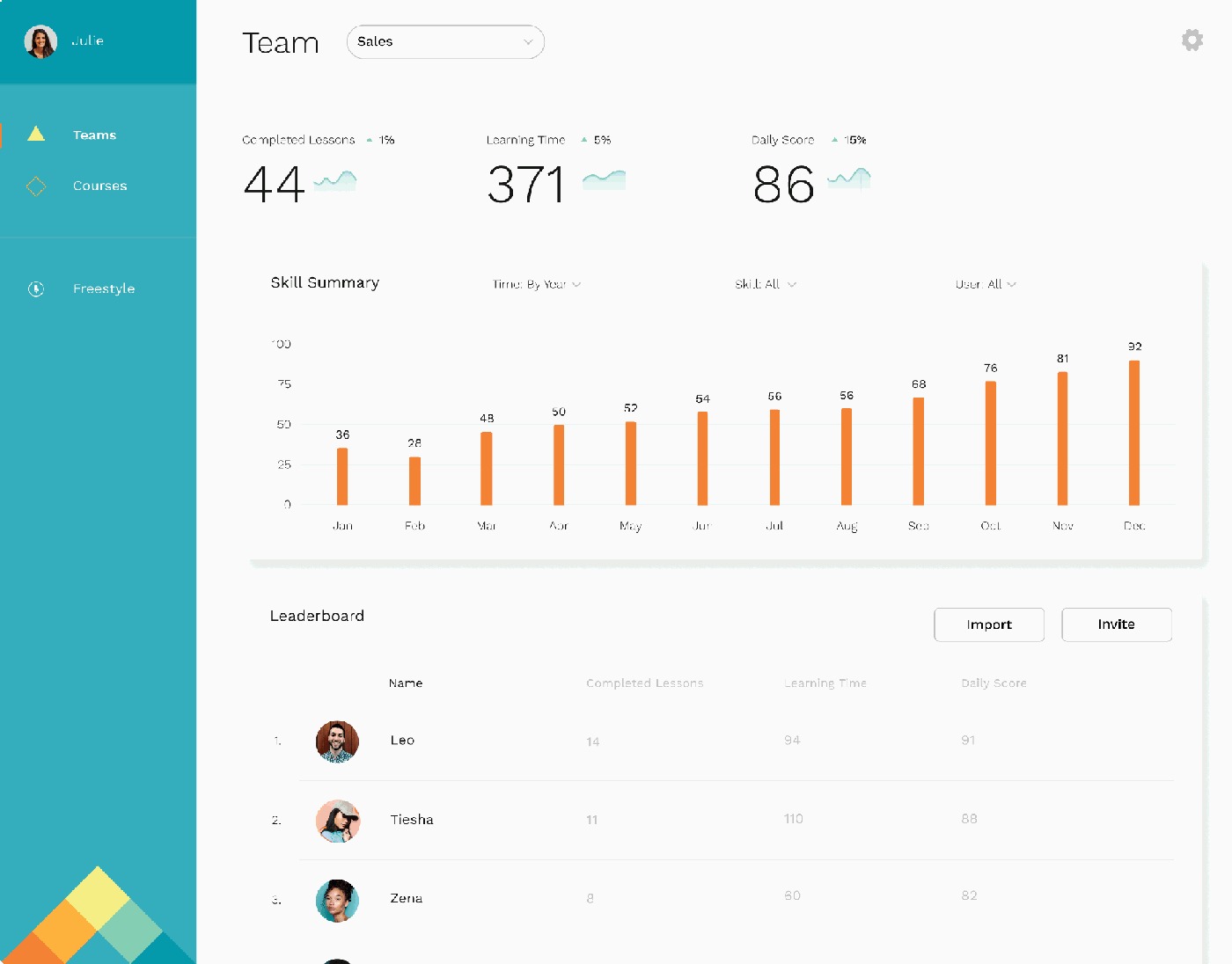Click the Leaderboard heading
1232x964 pixels.
317,616
